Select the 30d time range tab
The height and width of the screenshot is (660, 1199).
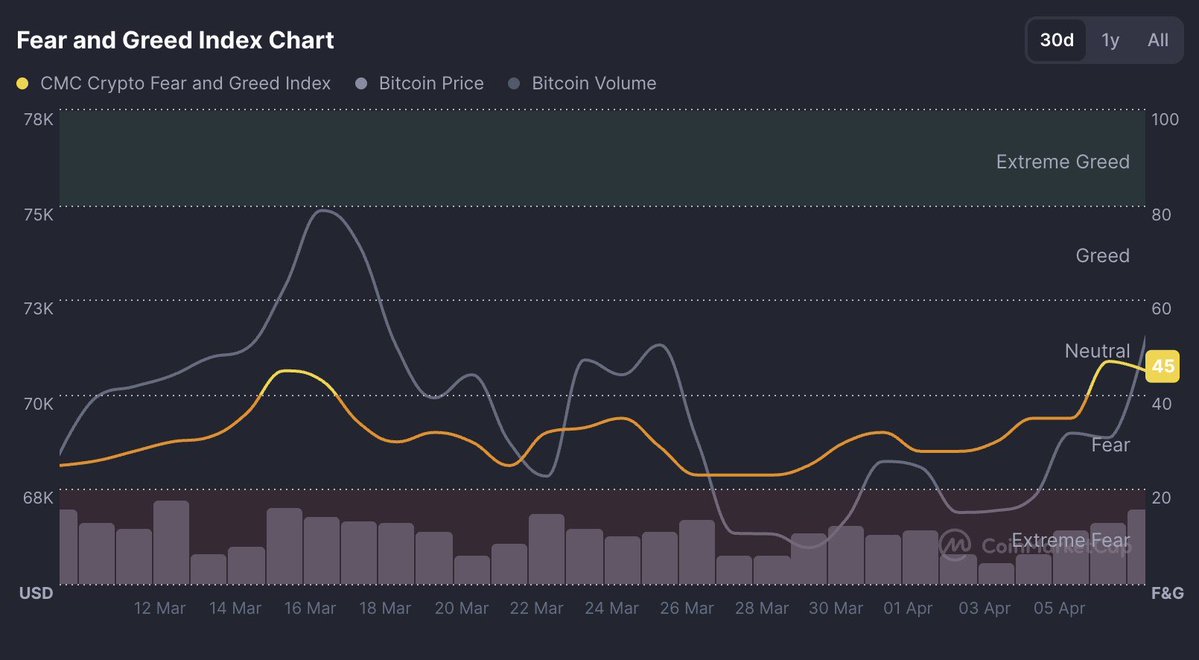pos(1057,40)
